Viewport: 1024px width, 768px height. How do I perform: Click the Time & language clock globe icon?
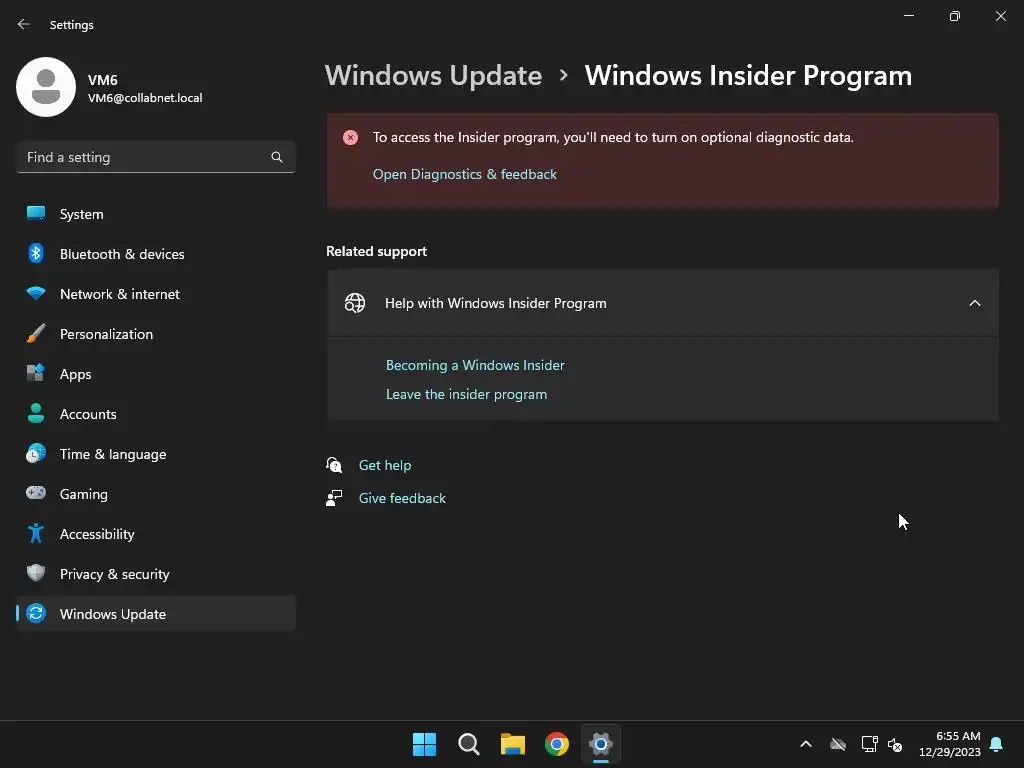click(36, 453)
